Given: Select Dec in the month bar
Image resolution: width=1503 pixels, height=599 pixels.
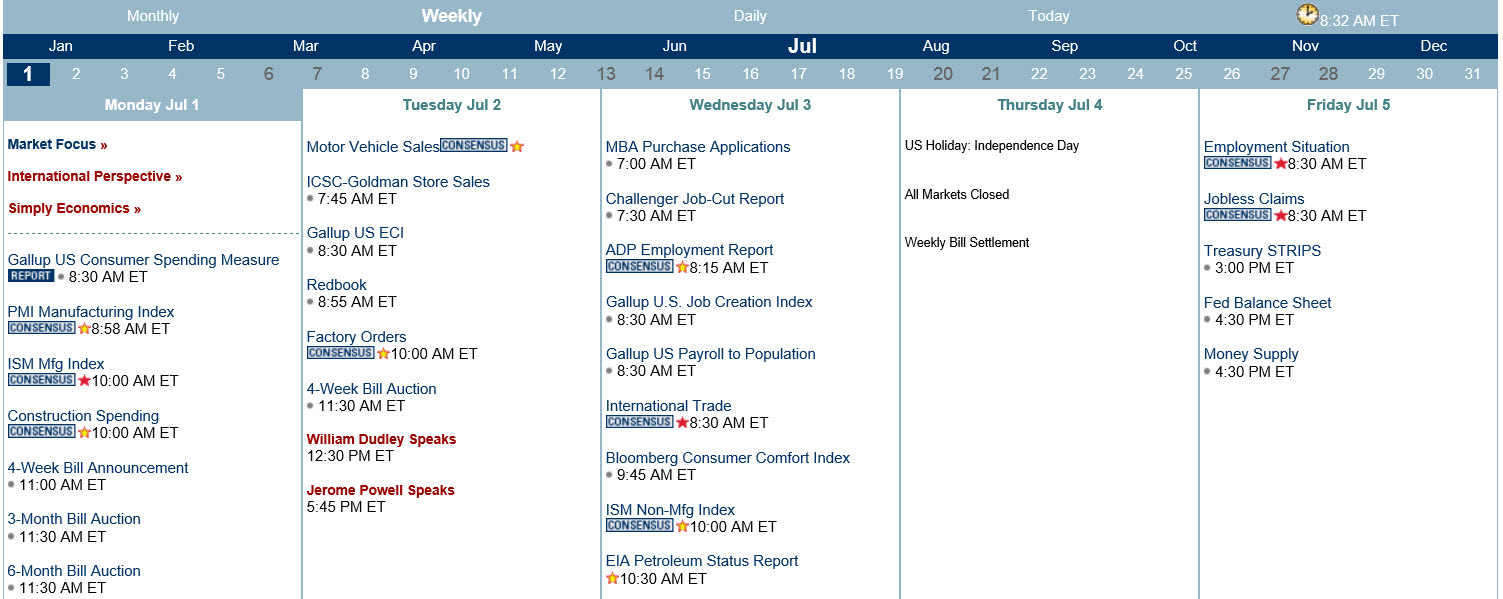Looking at the screenshot, I should click(x=1434, y=46).
